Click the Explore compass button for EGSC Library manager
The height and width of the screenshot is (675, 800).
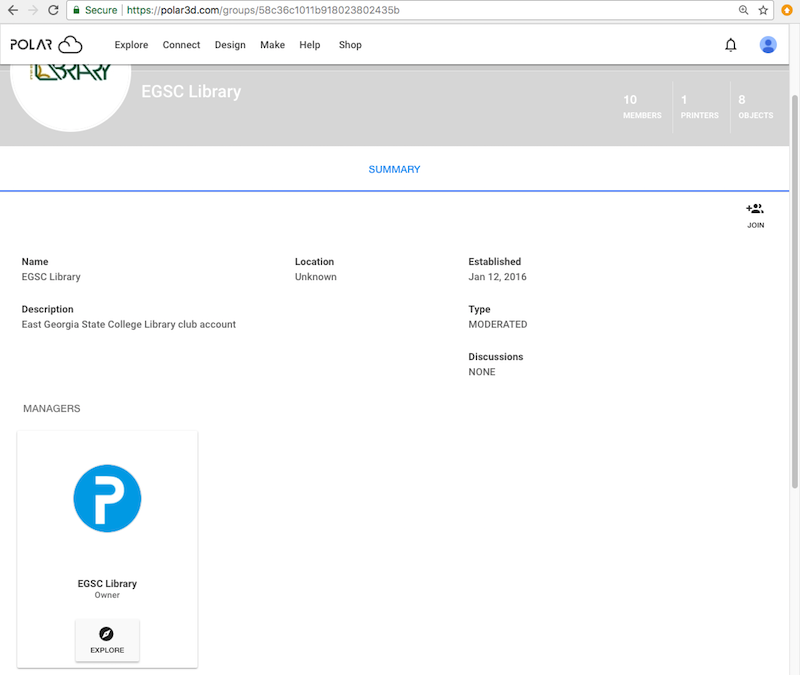[x=107, y=640]
